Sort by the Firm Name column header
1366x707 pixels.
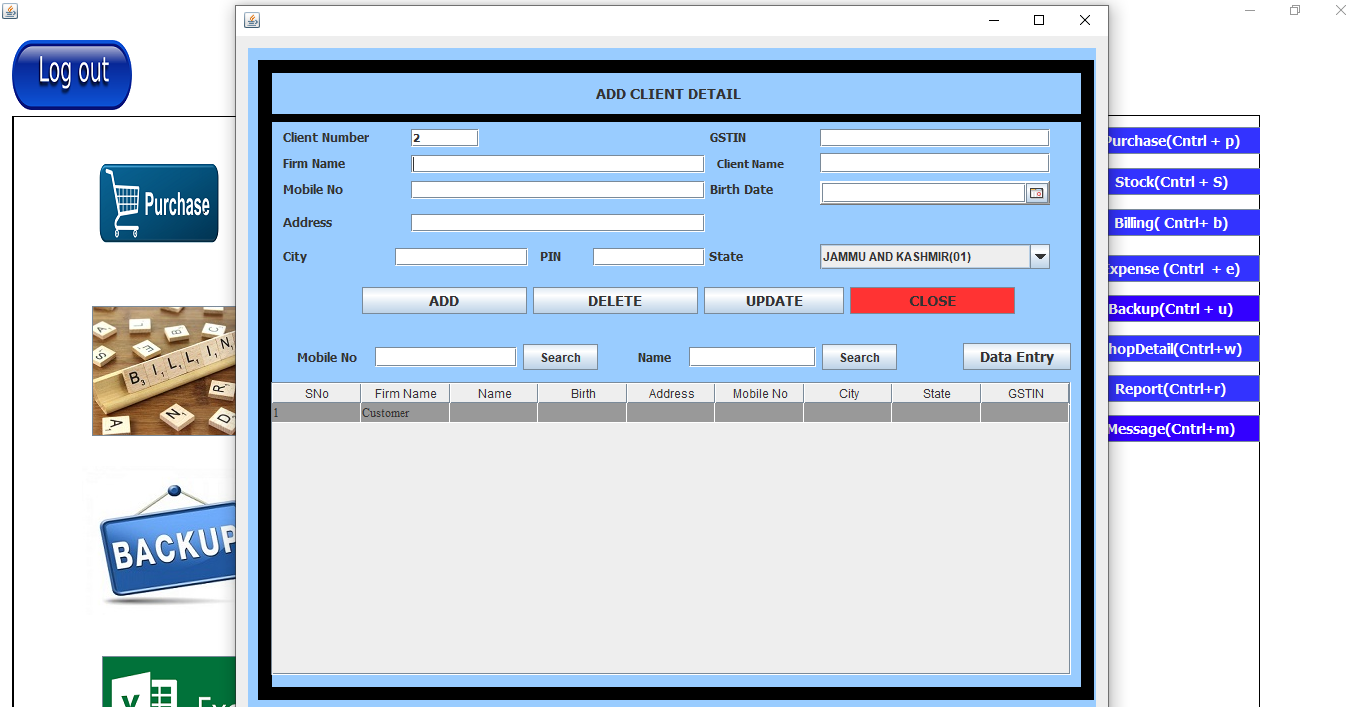pyautogui.click(x=405, y=394)
